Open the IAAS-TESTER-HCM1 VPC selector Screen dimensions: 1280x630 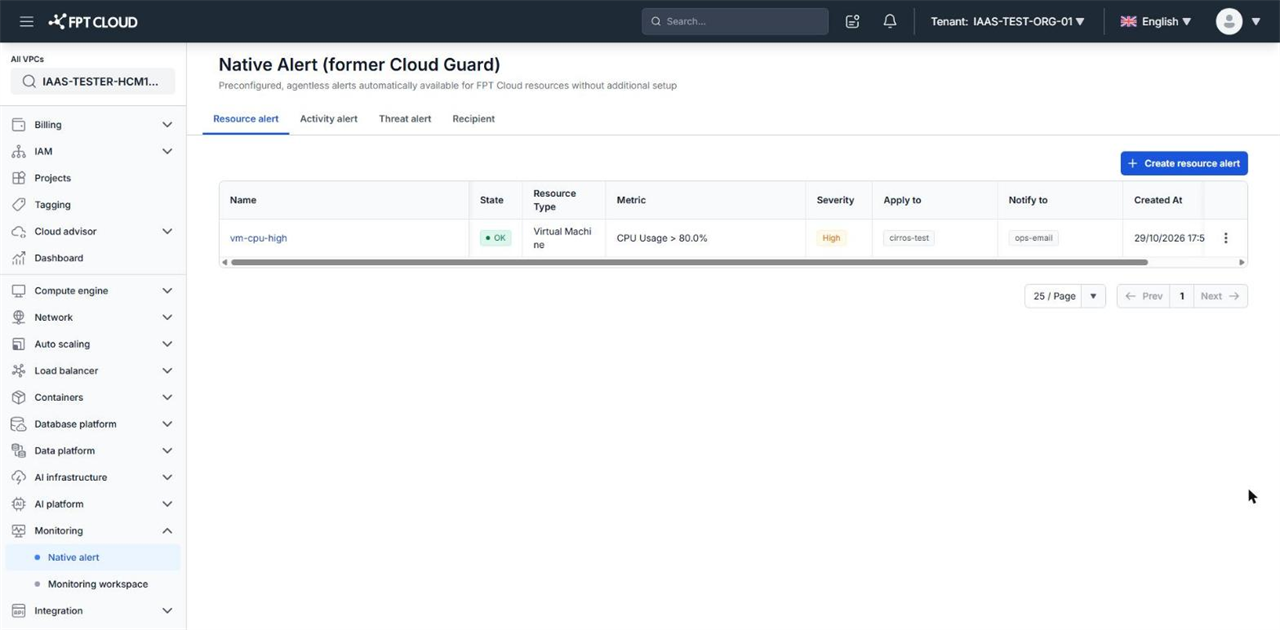93,82
